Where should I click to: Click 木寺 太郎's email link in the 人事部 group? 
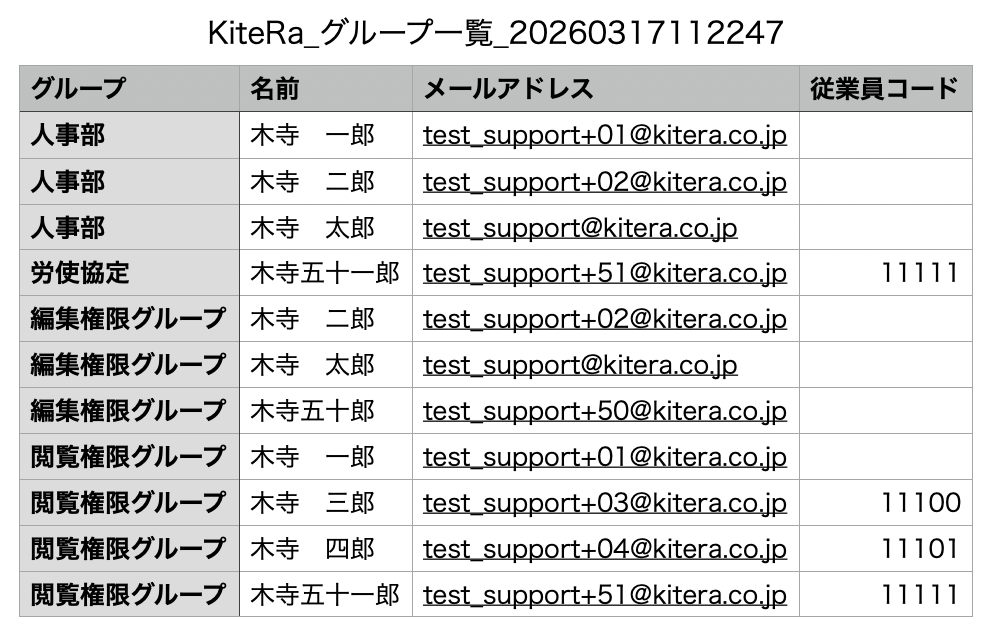[x=580, y=227]
